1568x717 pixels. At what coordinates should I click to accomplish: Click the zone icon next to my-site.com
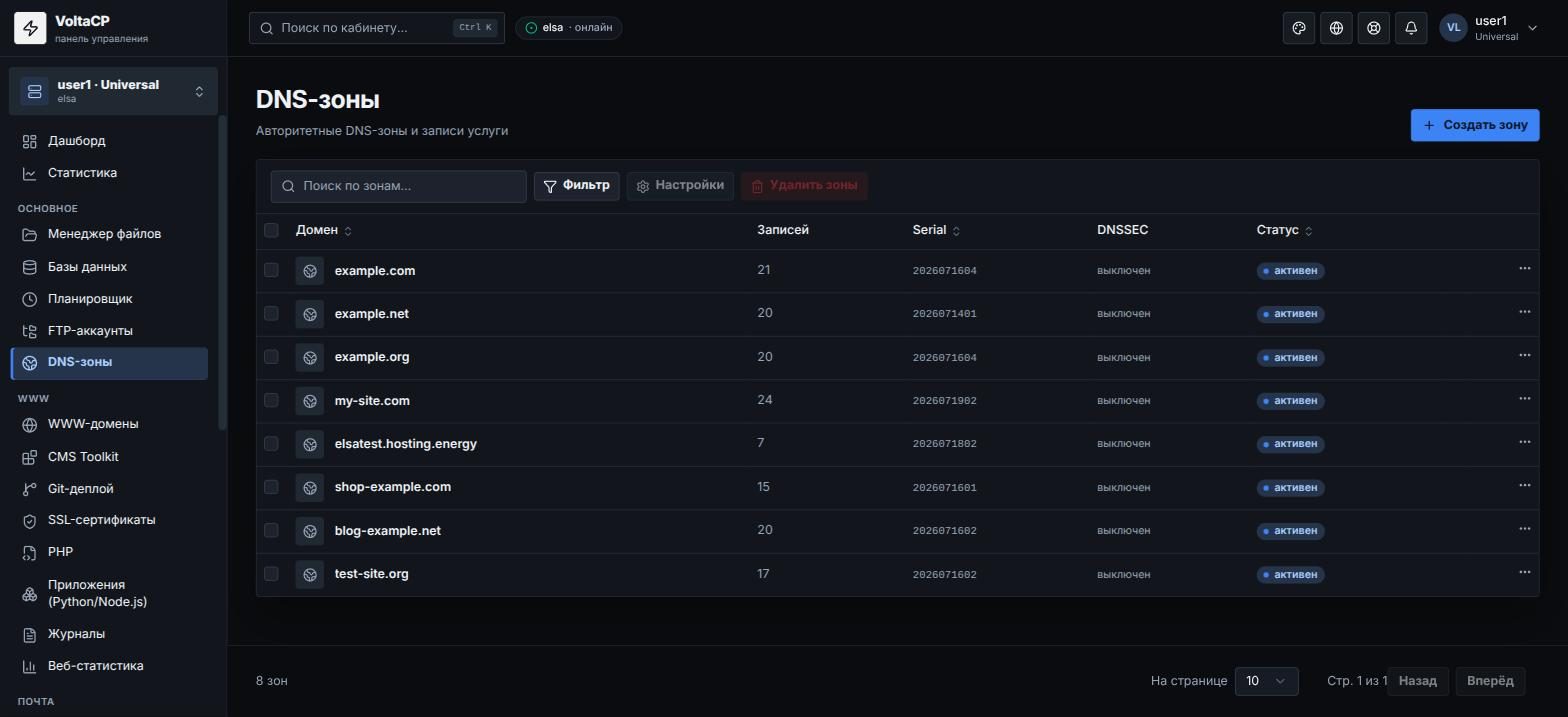point(310,401)
